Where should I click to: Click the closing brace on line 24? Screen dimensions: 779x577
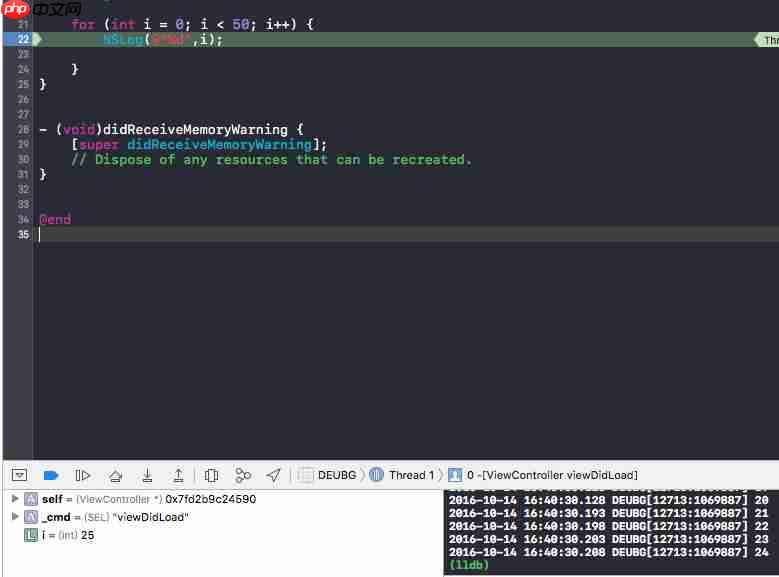(75, 69)
